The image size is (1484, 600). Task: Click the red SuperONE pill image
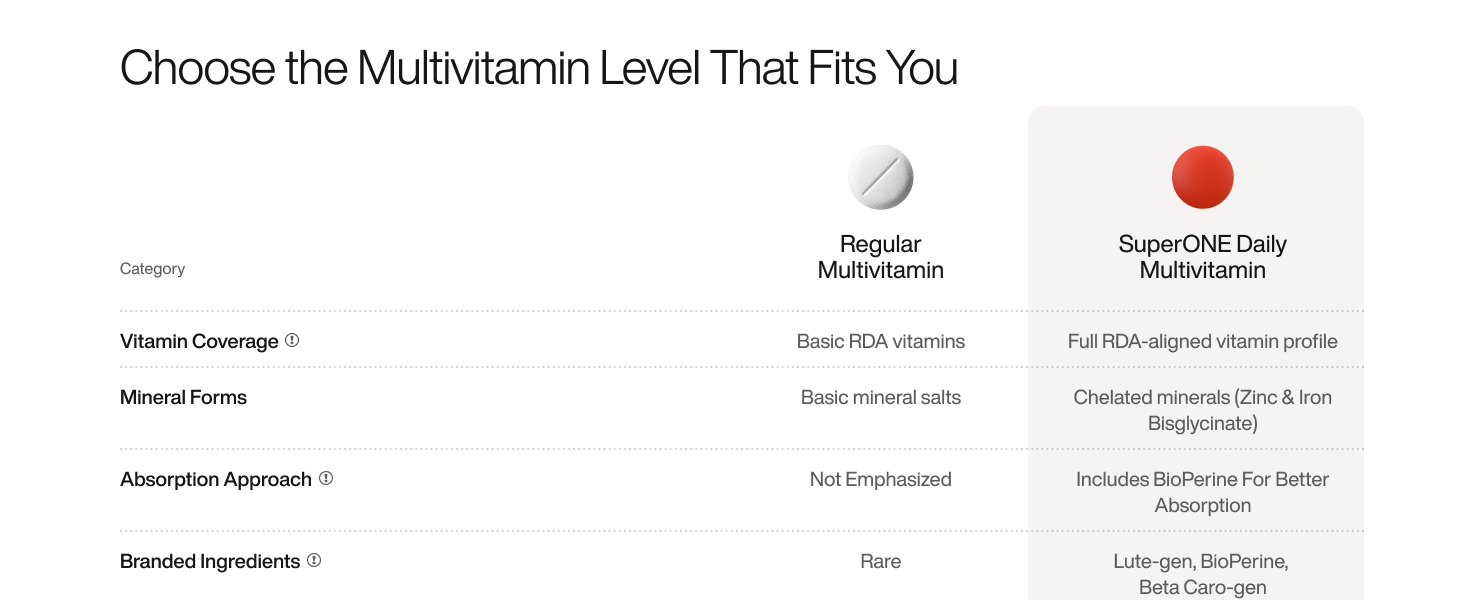(x=1203, y=177)
